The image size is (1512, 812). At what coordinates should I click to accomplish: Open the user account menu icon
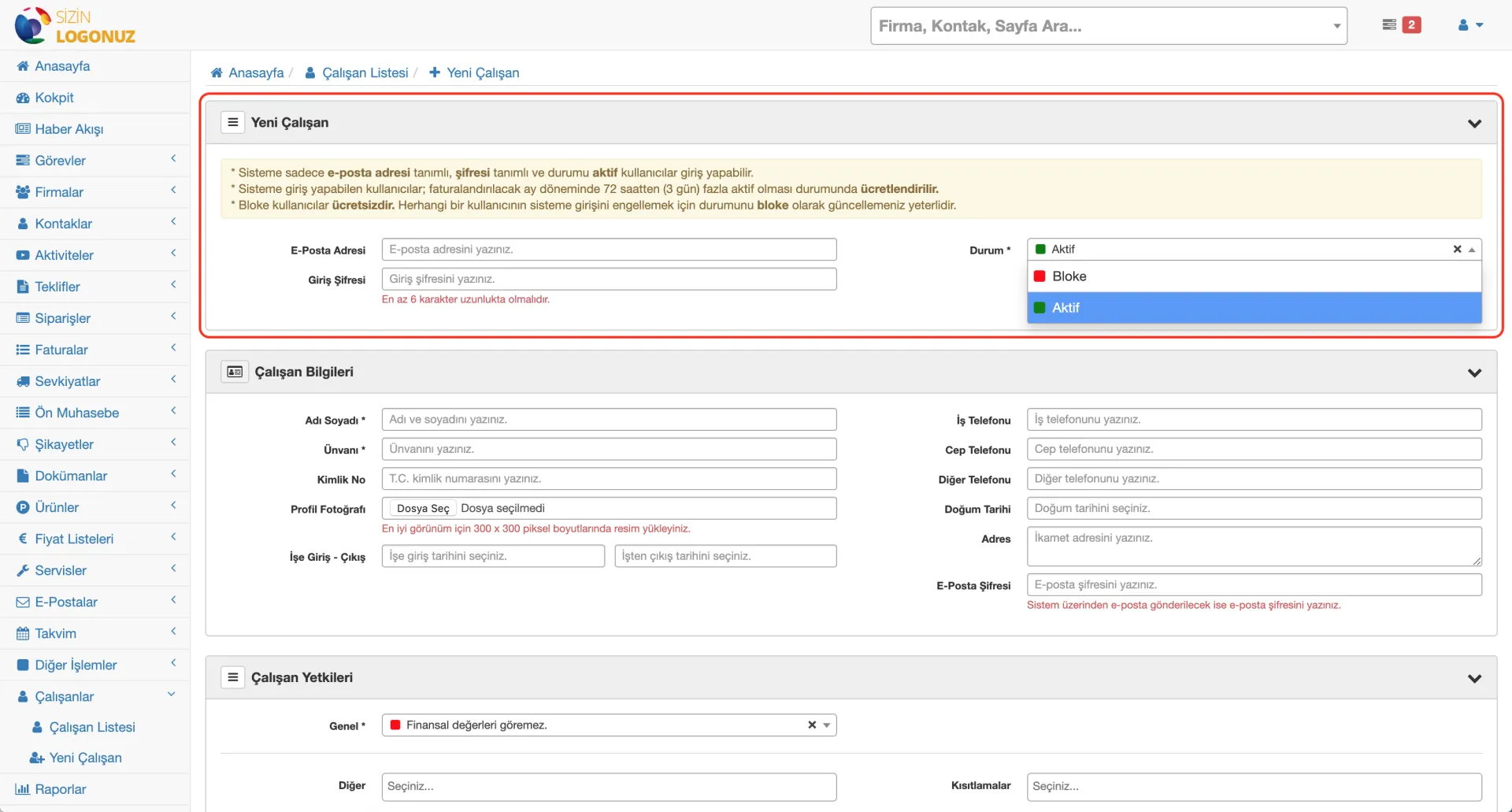1470,25
